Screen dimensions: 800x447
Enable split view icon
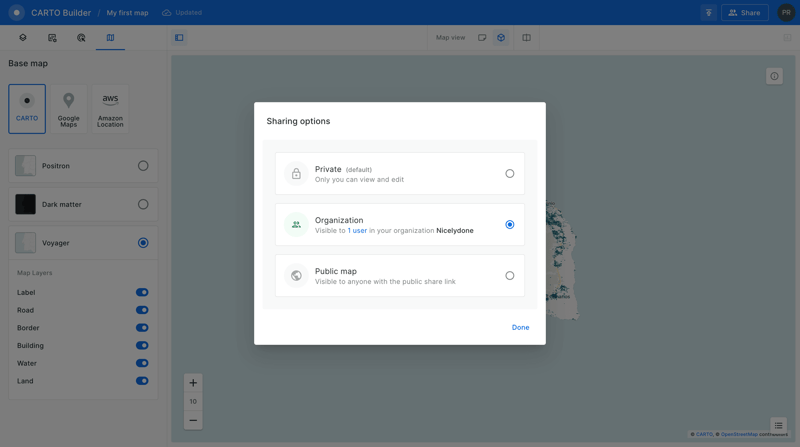[x=527, y=38]
